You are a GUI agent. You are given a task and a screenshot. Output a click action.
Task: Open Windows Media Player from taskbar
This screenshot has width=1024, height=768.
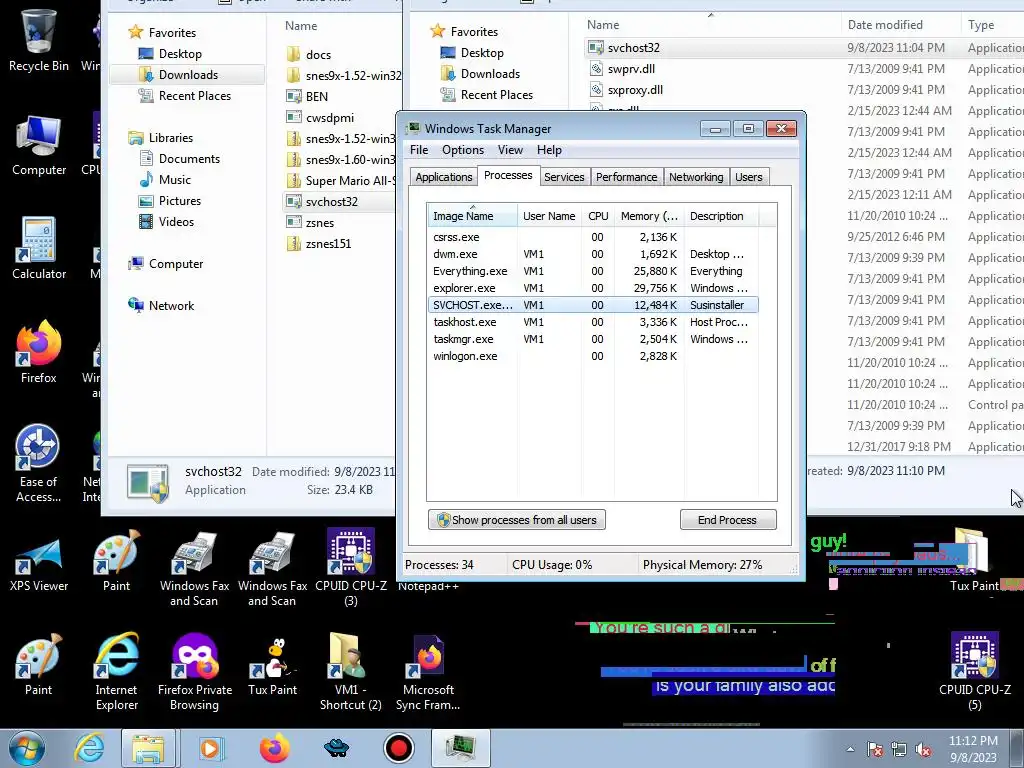coord(210,748)
